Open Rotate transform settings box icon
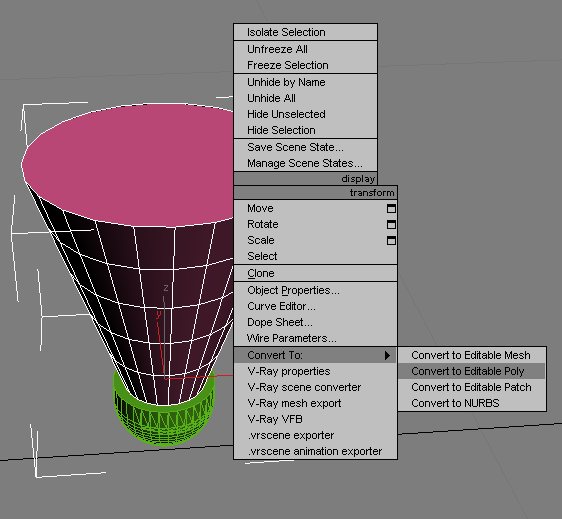The height and width of the screenshot is (519, 562). tap(391, 224)
